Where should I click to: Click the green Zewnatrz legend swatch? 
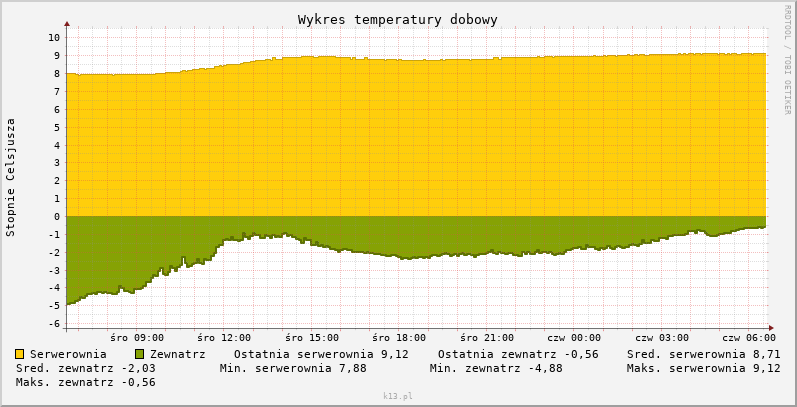140,354
